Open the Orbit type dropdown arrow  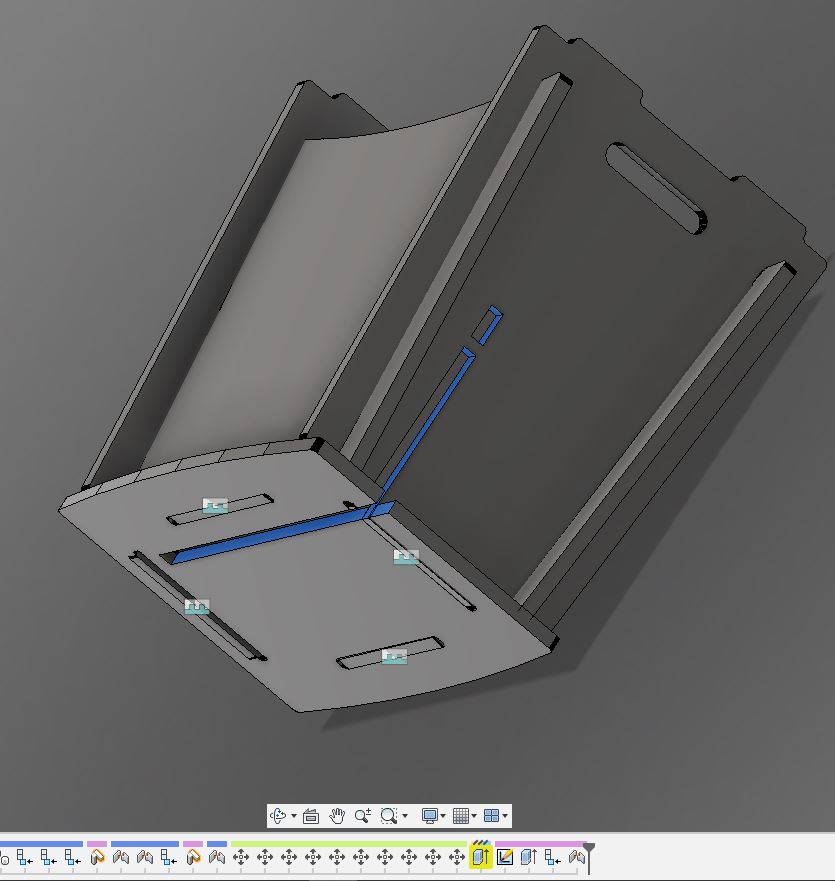tap(293, 816)
